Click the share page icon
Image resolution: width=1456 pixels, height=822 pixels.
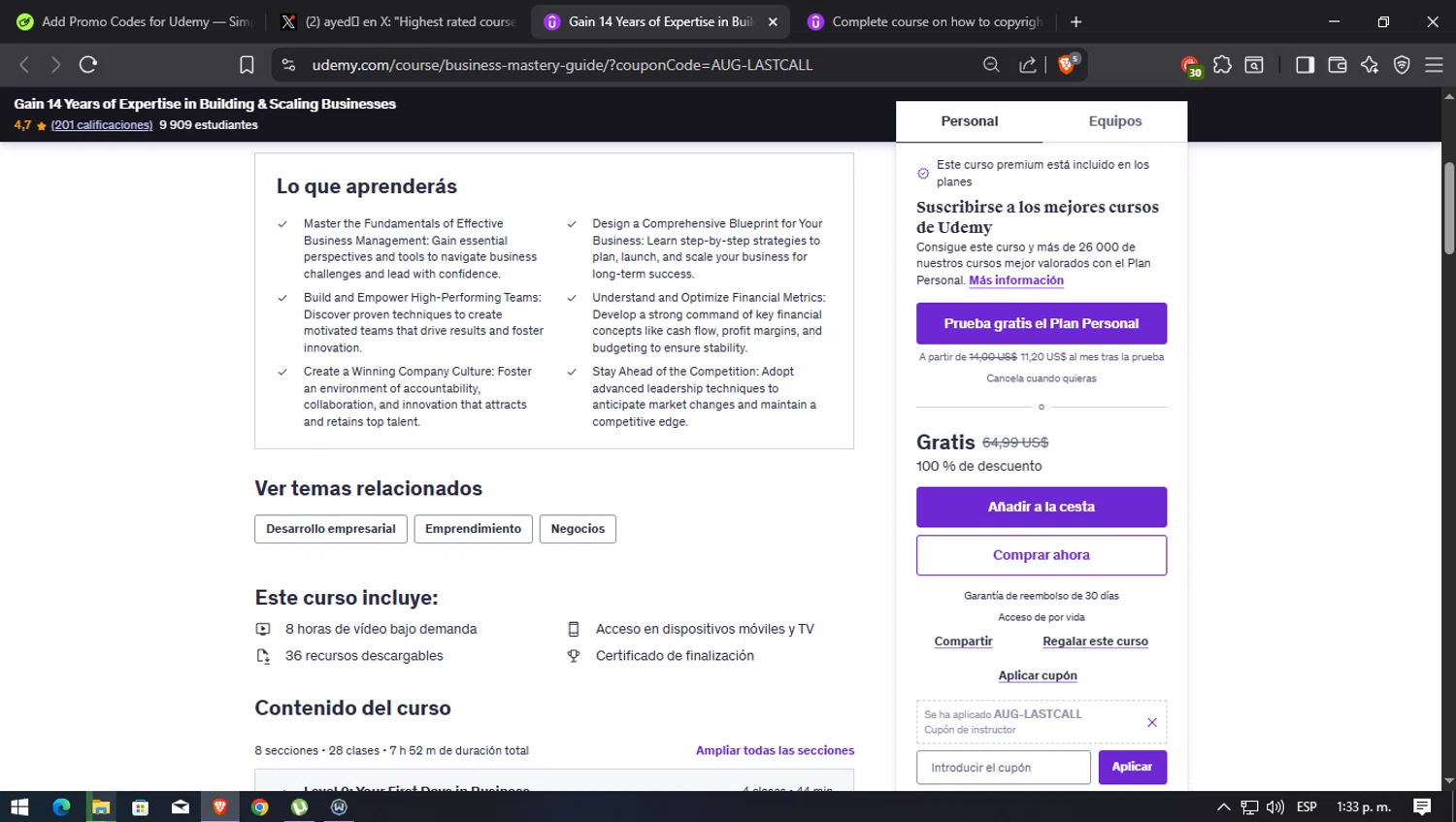pos(1027,65)
